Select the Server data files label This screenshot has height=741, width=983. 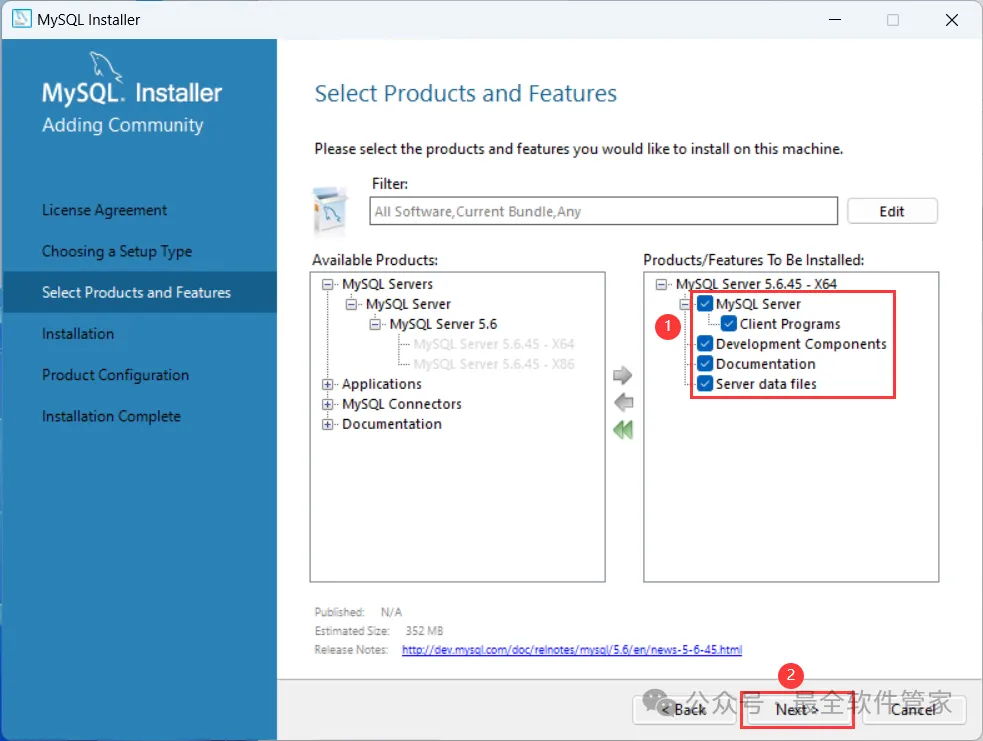766,384
